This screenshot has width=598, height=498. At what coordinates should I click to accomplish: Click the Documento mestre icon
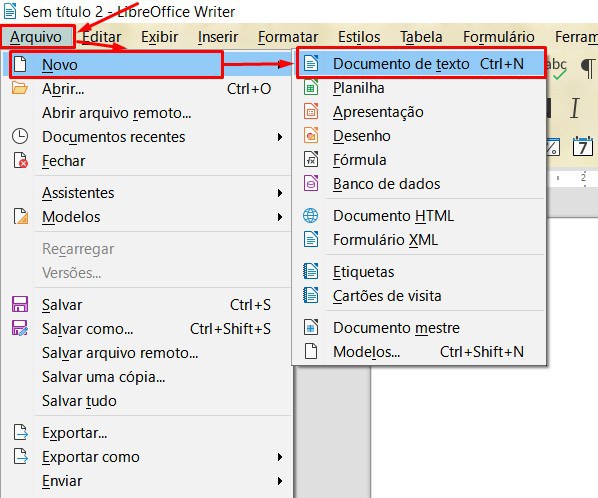[x=311, y=328]
